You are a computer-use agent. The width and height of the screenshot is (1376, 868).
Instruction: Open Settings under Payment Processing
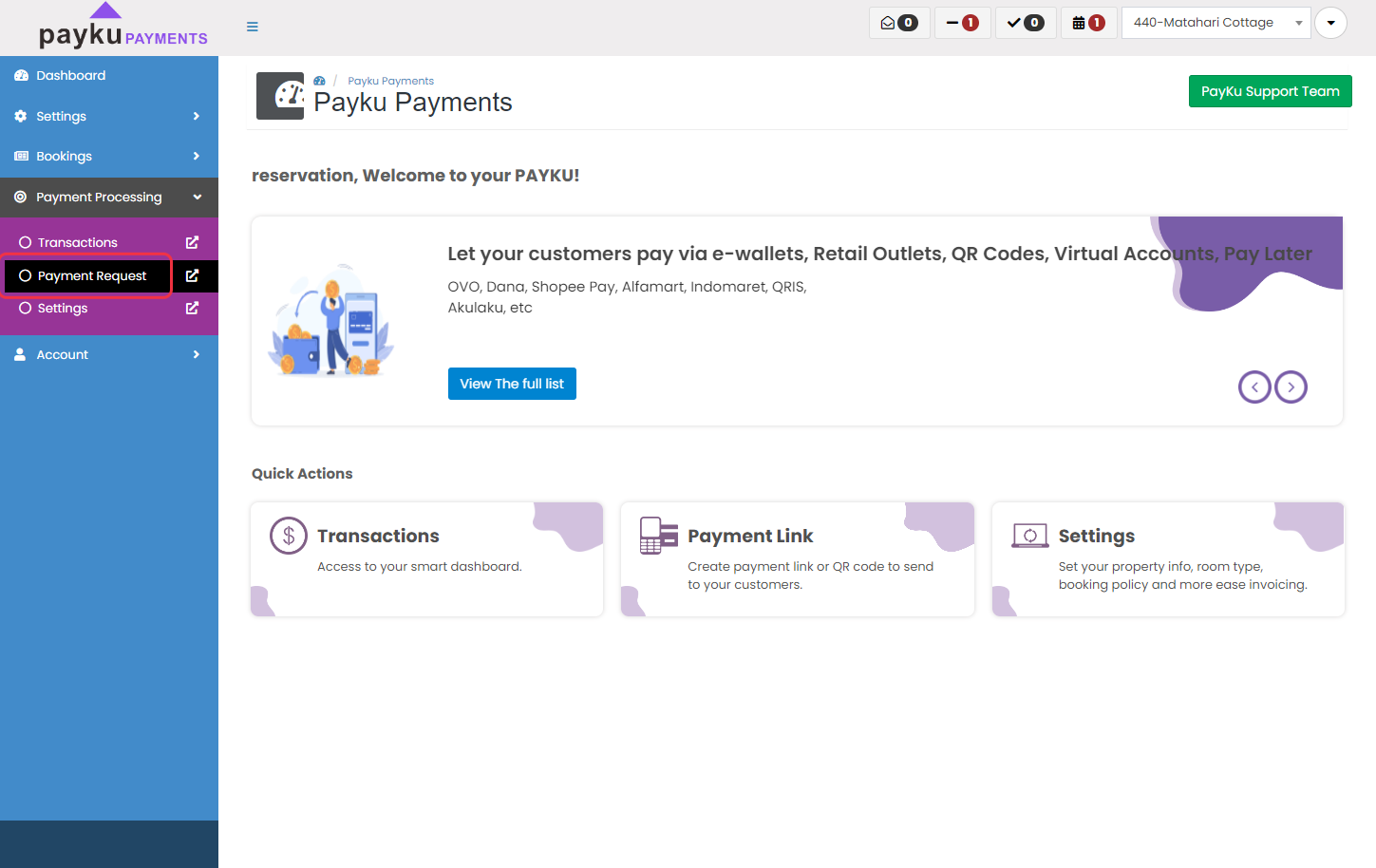[x=63, y=309]
